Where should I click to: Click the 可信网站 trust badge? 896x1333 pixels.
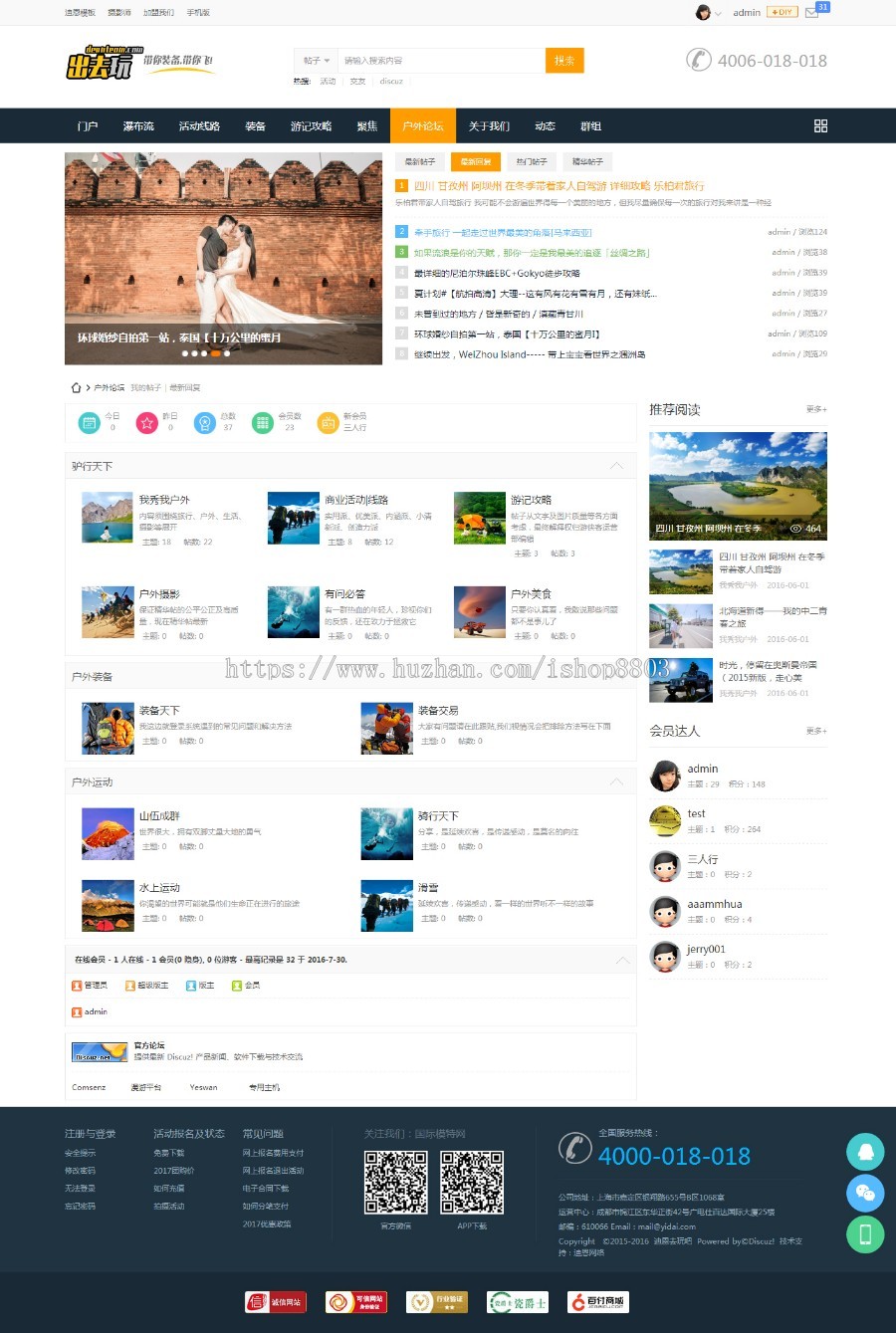356,1302
